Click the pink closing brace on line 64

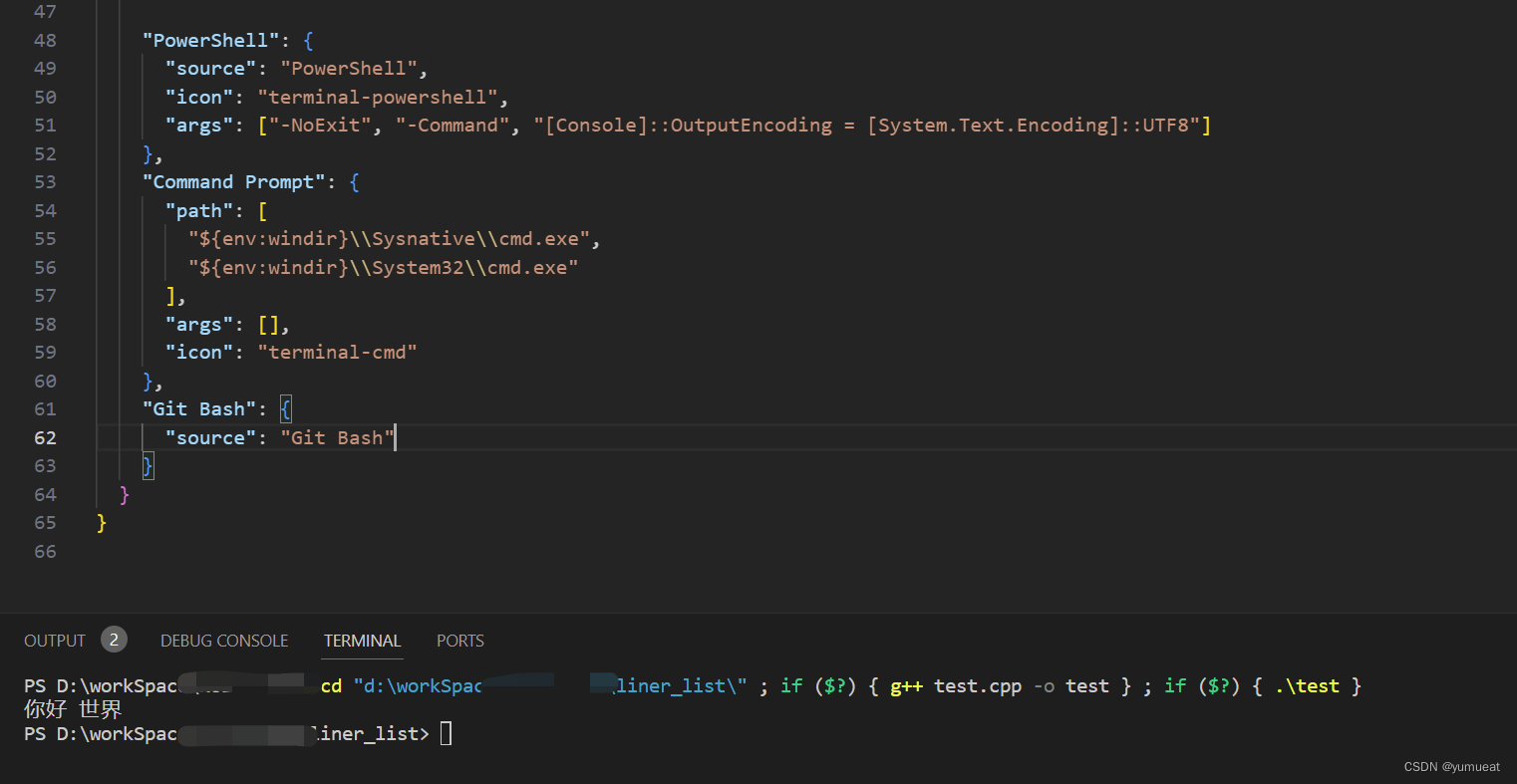tap(125, 495)
